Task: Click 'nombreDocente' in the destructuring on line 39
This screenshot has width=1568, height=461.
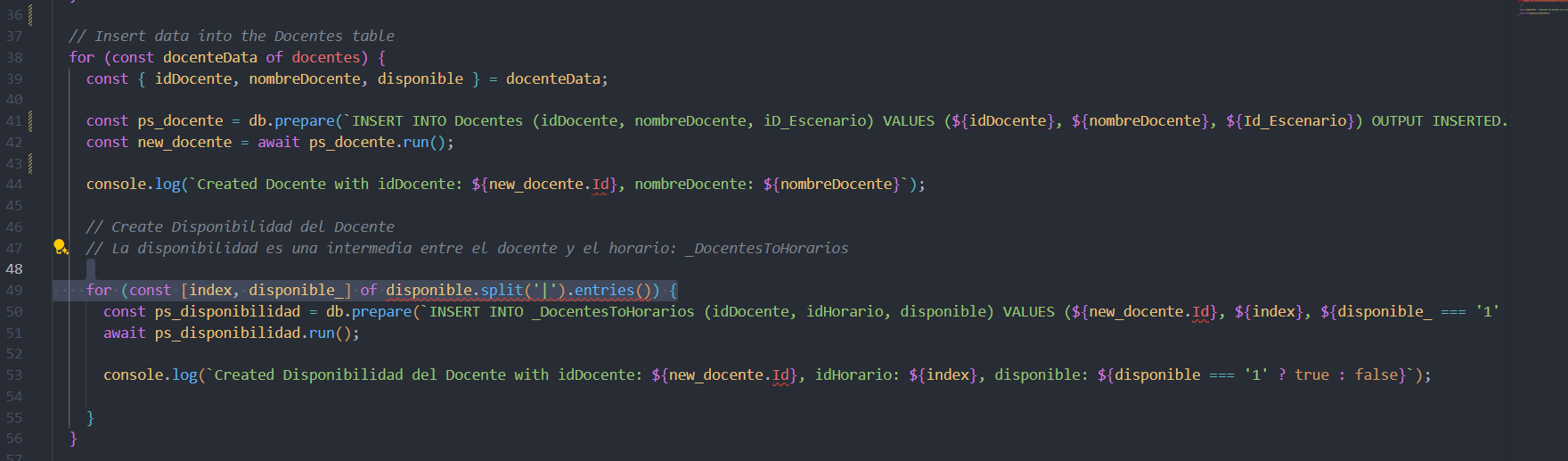Action: [x=305, y=78]
